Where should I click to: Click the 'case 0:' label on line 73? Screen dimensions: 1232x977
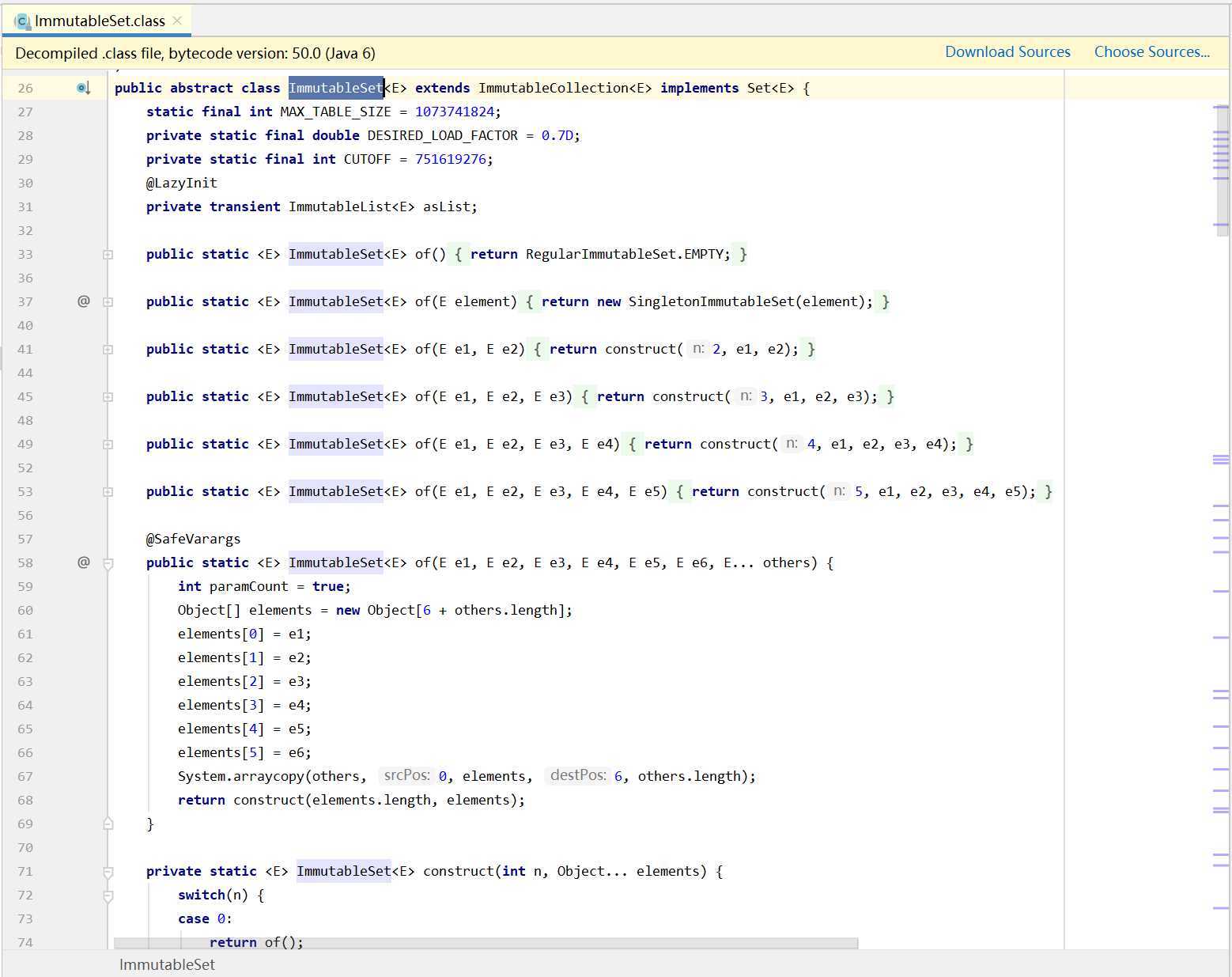point(205,918)
